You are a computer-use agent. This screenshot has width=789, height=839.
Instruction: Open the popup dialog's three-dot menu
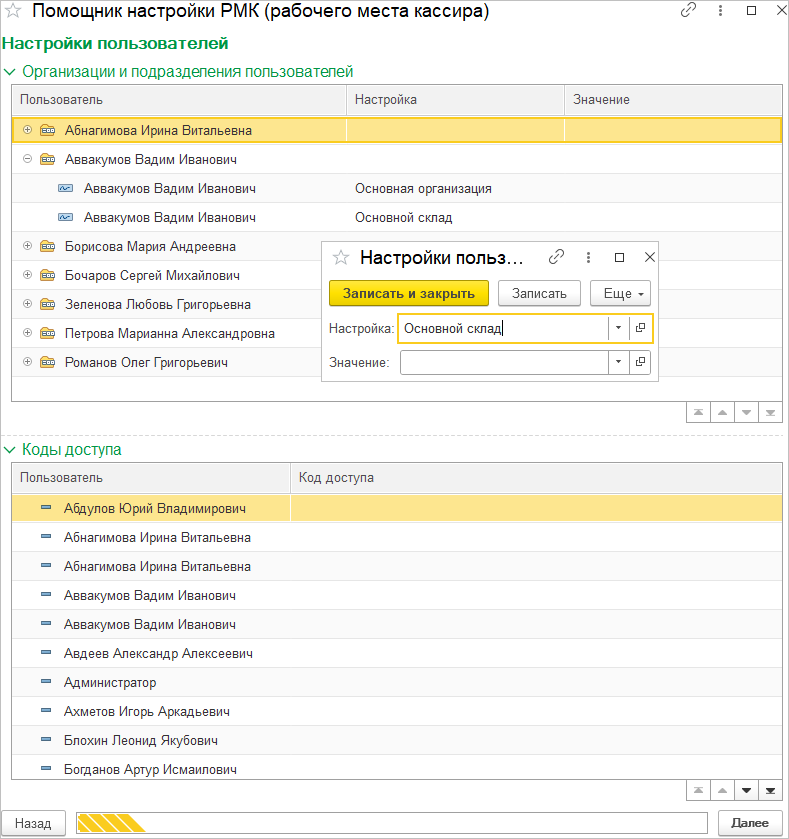coord(588,257)
